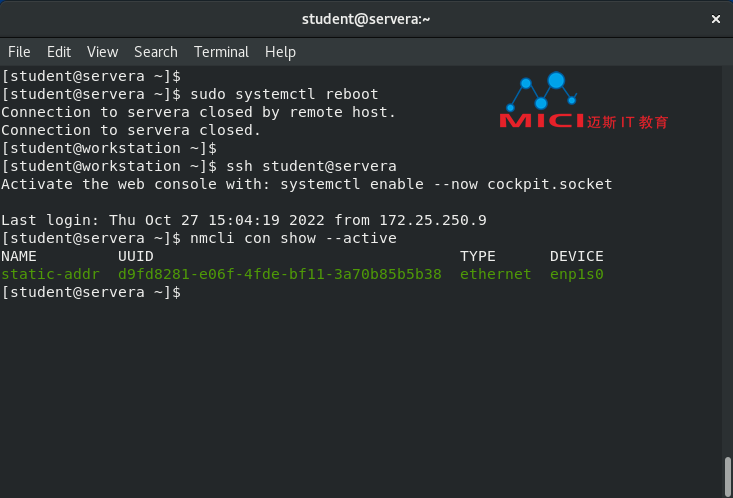Viewport: 733px width, 498px height.
Task: Click the Last login message line
Action: [244, 220]
